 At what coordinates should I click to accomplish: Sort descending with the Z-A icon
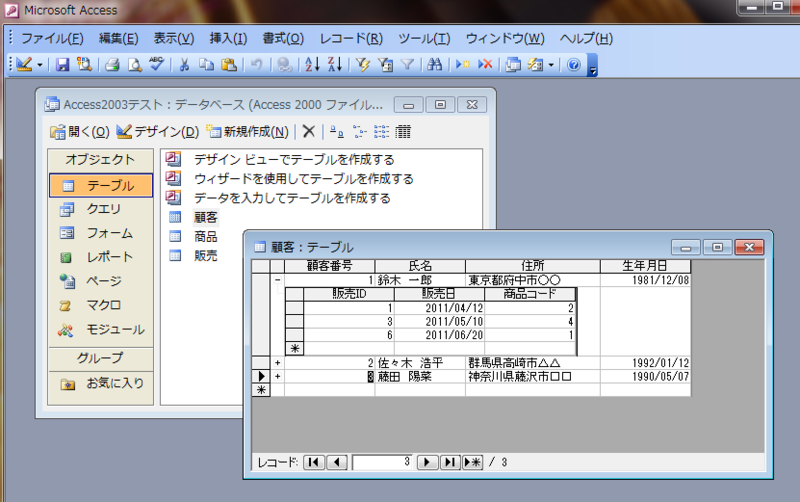(x=335, y=64)
